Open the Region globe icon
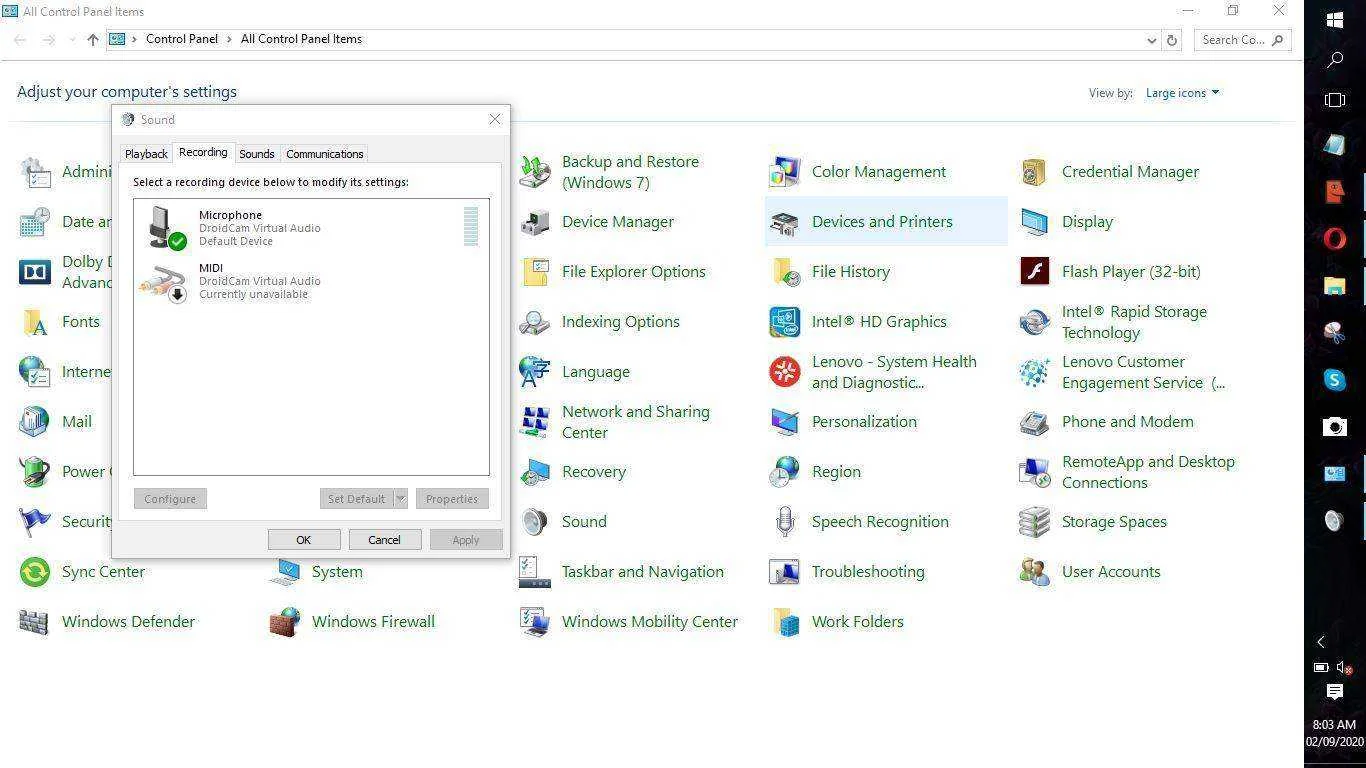Screen dimensions: 1366x768 pyautogui.click(x=785, y=472)
